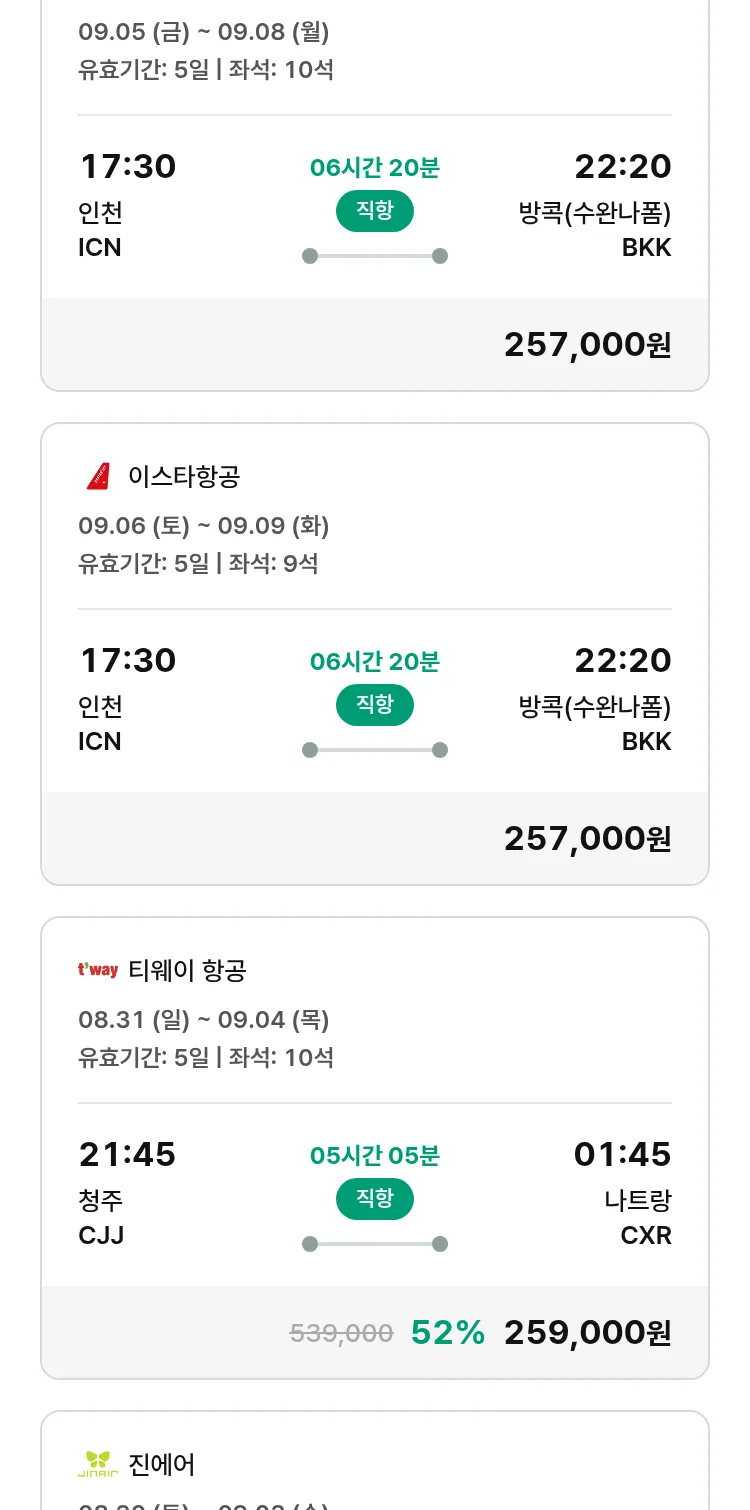
Task: Click the Eastar Jet red tail logo
Action: (x=98, y=476)
